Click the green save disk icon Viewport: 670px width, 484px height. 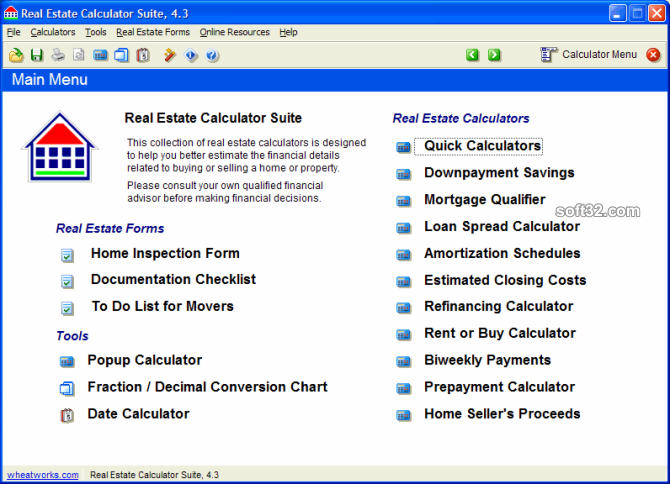pyautogui.click(x=37, y=55)
